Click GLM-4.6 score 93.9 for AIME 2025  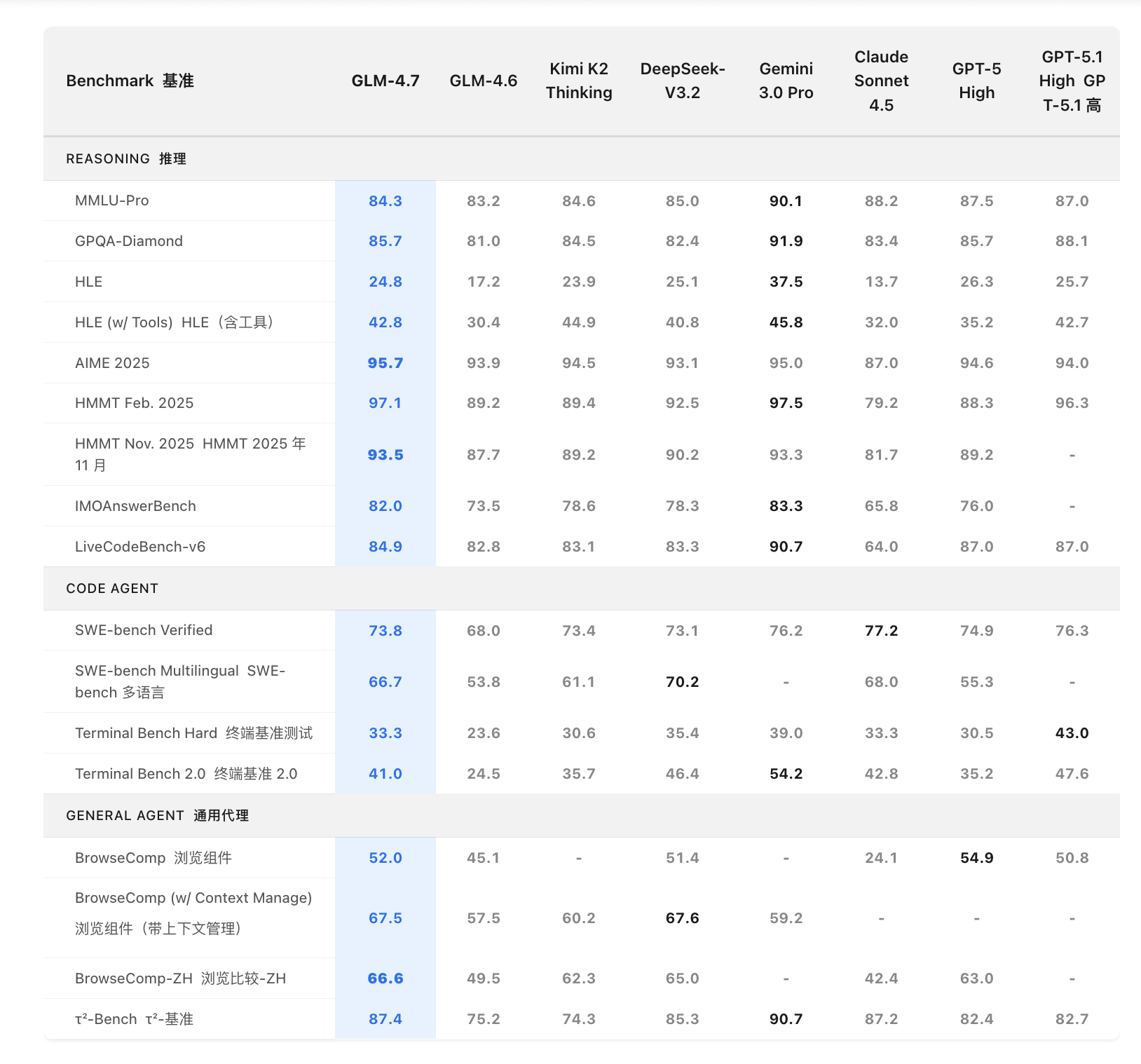(x=484, y=363)
